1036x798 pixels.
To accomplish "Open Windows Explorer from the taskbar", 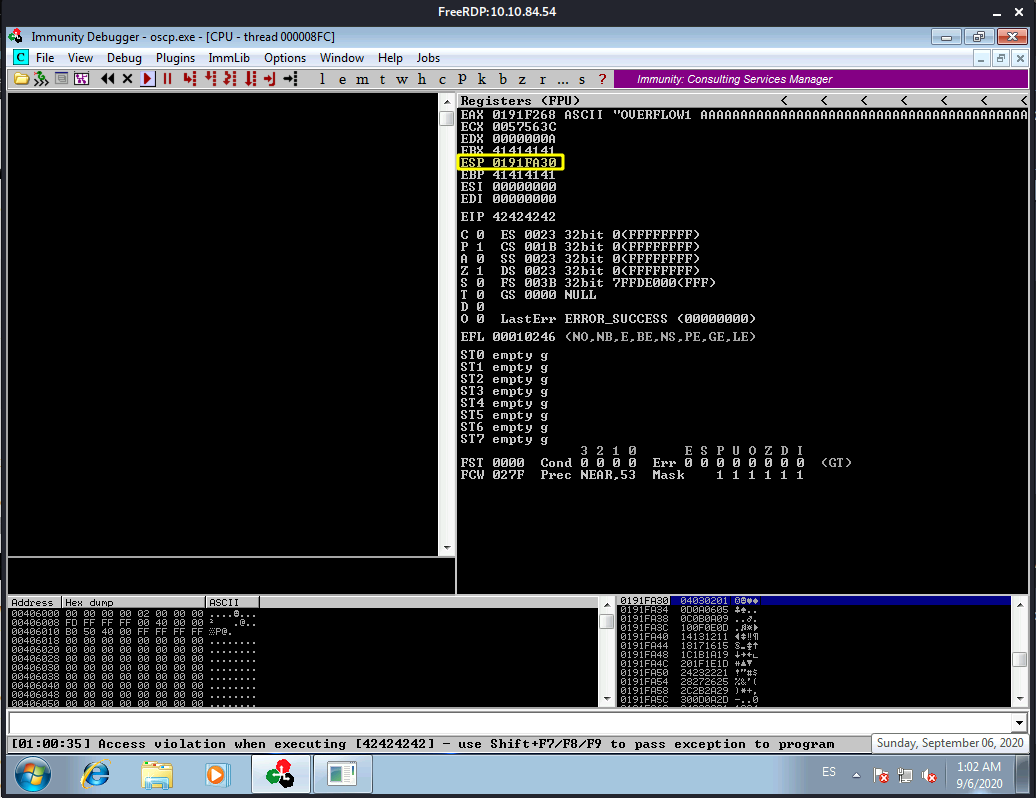I will [157, 774].
